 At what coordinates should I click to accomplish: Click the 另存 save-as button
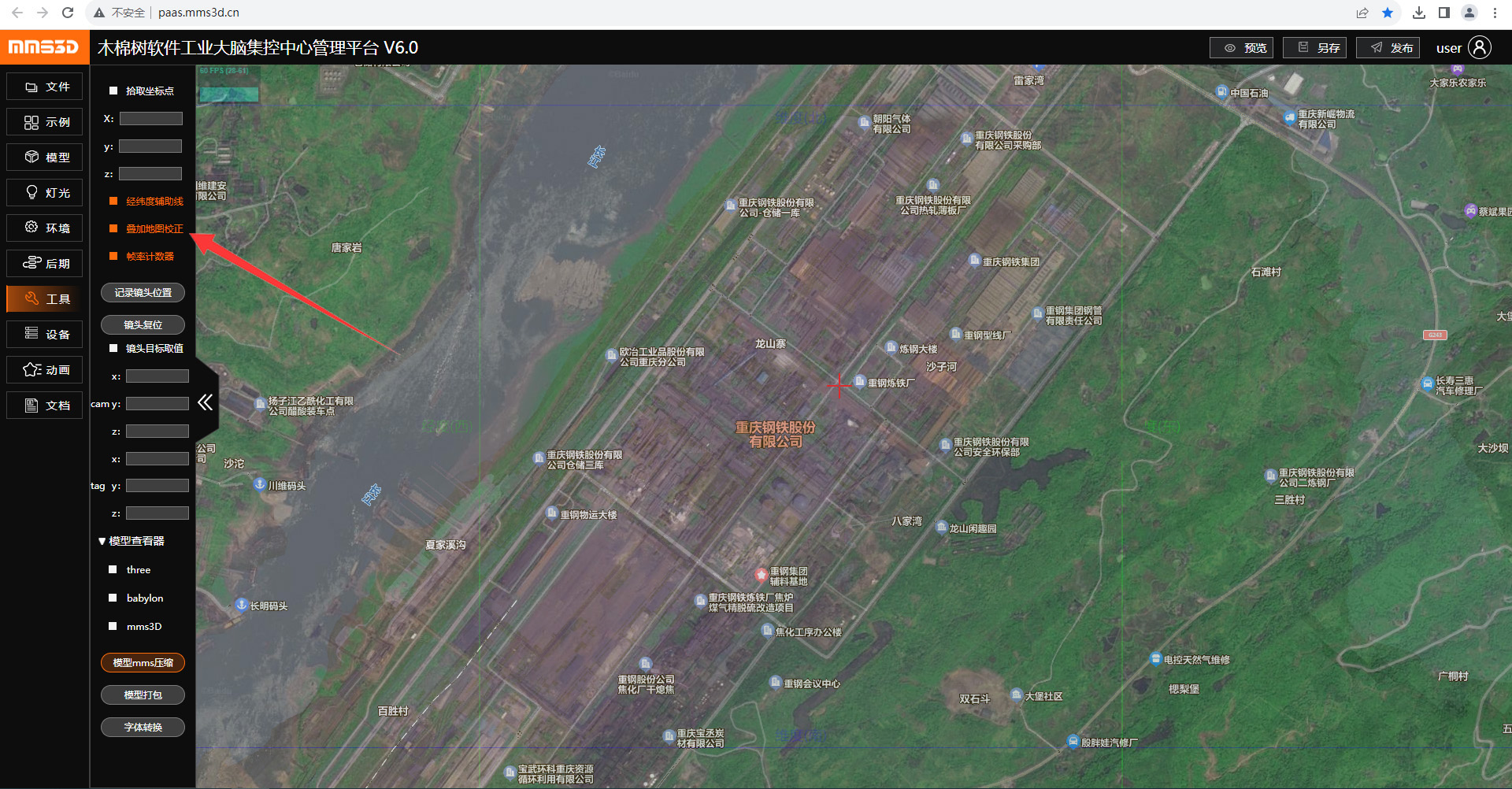[x=1314, y=48]
